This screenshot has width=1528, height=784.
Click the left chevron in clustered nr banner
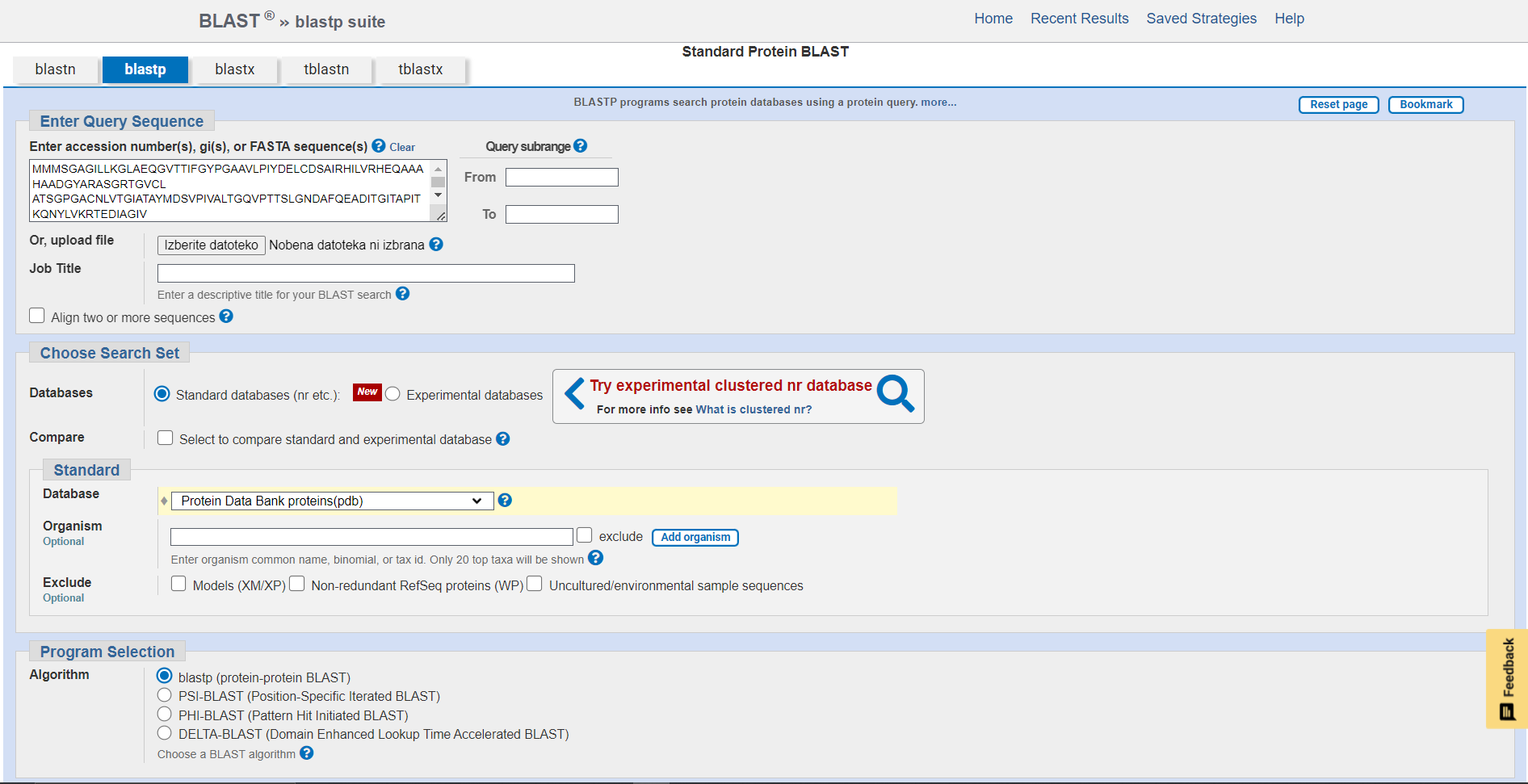click(574, 394)
